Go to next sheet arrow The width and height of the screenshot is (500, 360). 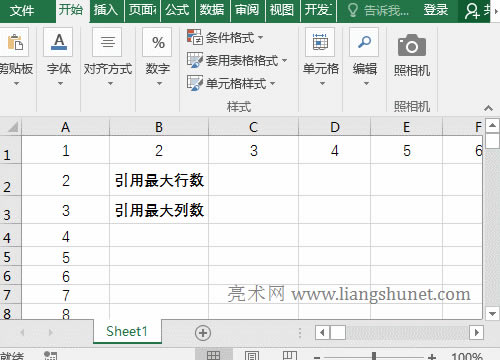point(51,332)
